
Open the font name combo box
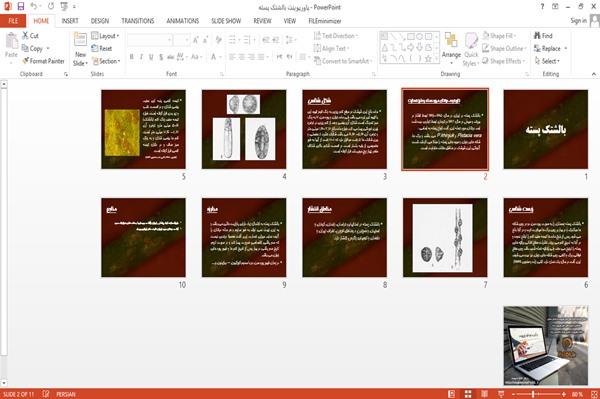tap(150, 40)
